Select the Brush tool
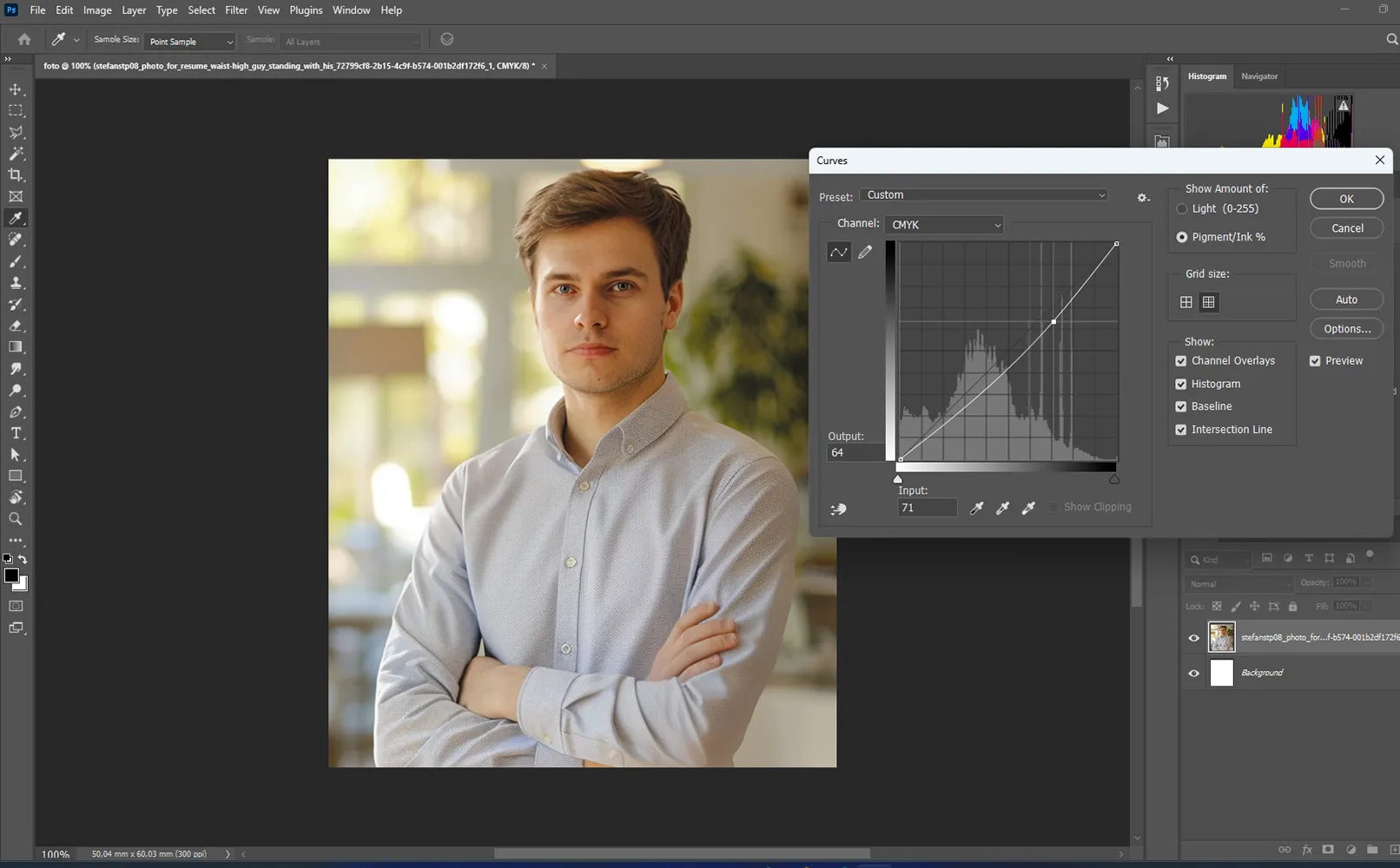This screenshot has height=868, width=1400. [16, 261]
